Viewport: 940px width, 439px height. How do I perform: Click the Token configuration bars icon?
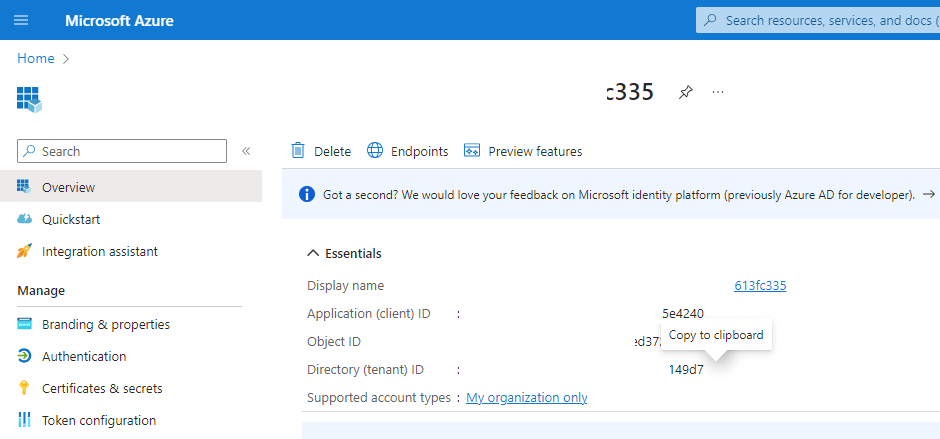(24, 420)
